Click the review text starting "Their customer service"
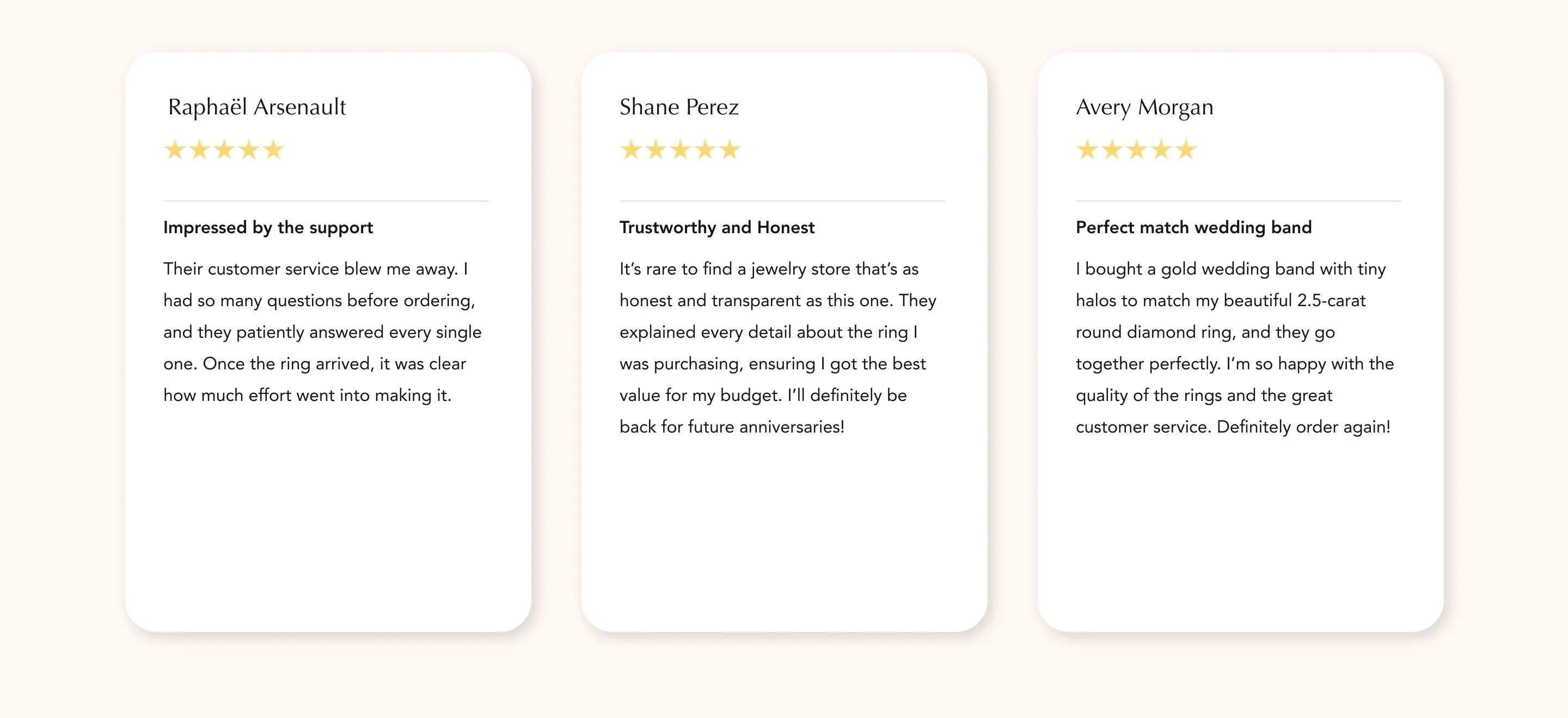This screenshot has height=718, width=1568. coord(322,332)
